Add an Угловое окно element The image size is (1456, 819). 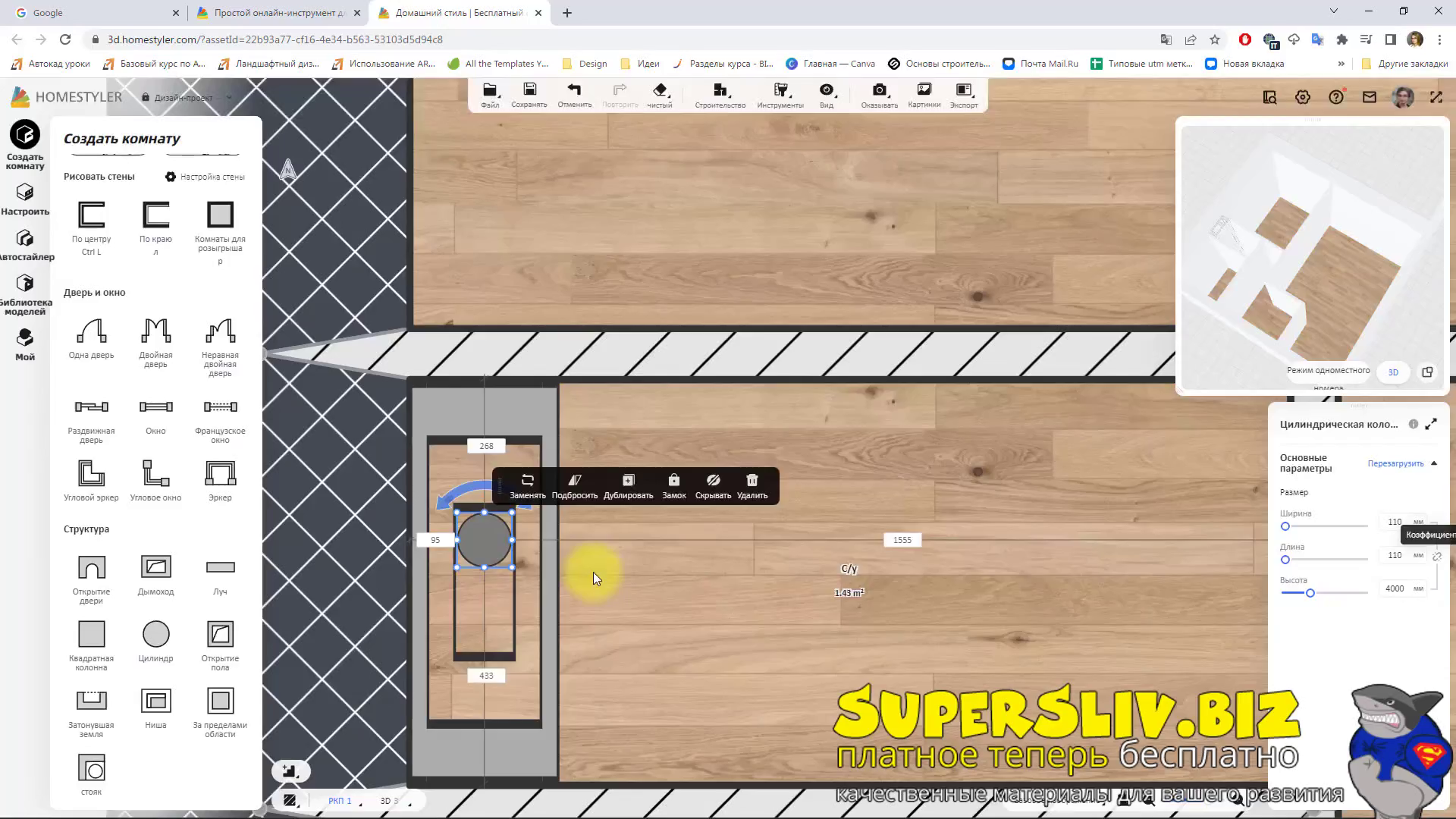point(155,481)
